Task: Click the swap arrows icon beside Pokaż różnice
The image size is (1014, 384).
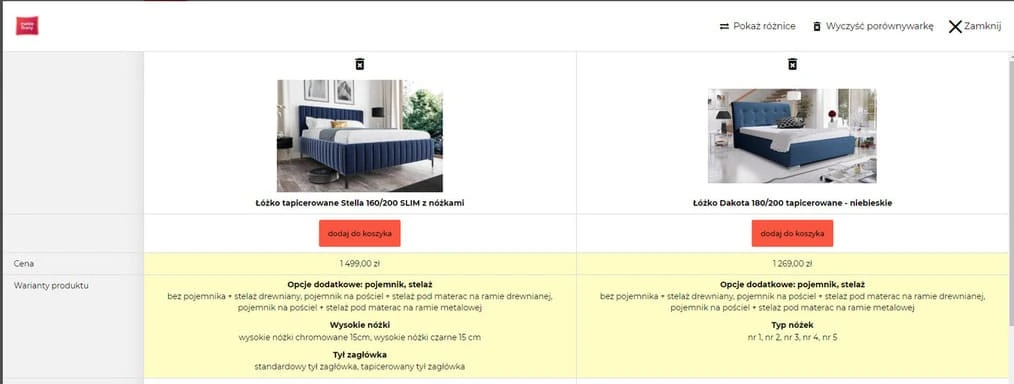Action: click(724, 27)
